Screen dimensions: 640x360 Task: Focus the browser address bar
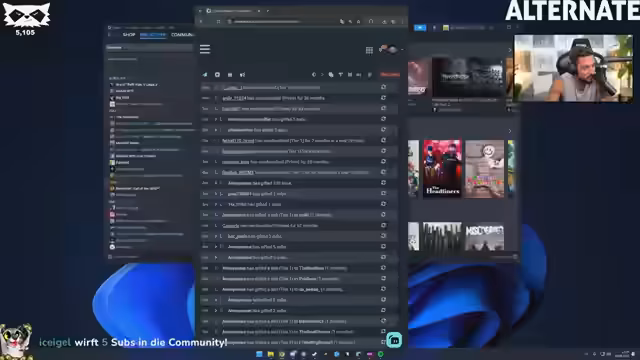coord(282,21)
